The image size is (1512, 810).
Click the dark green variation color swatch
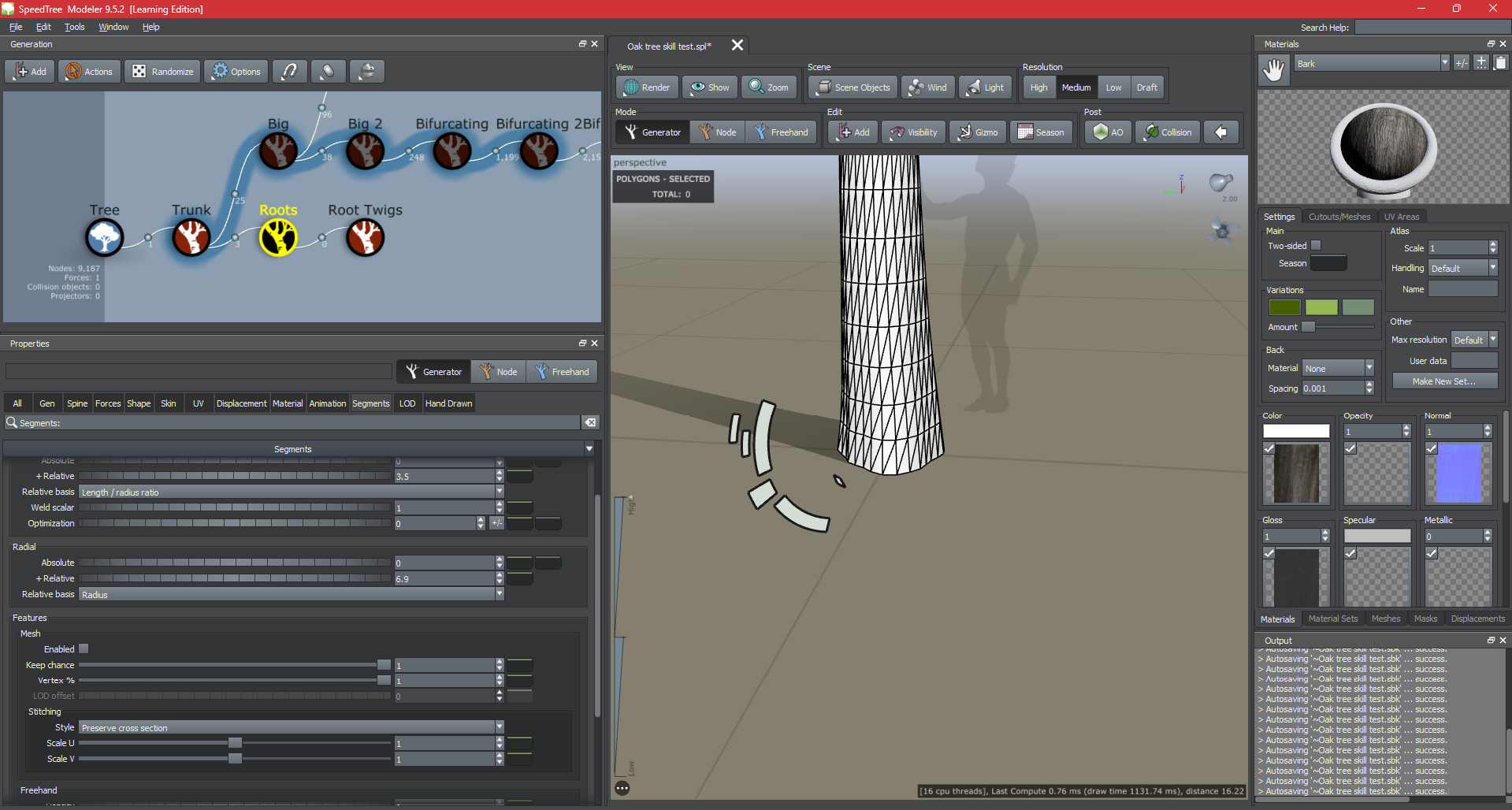pyautogui.click(x=1284, y=307)
